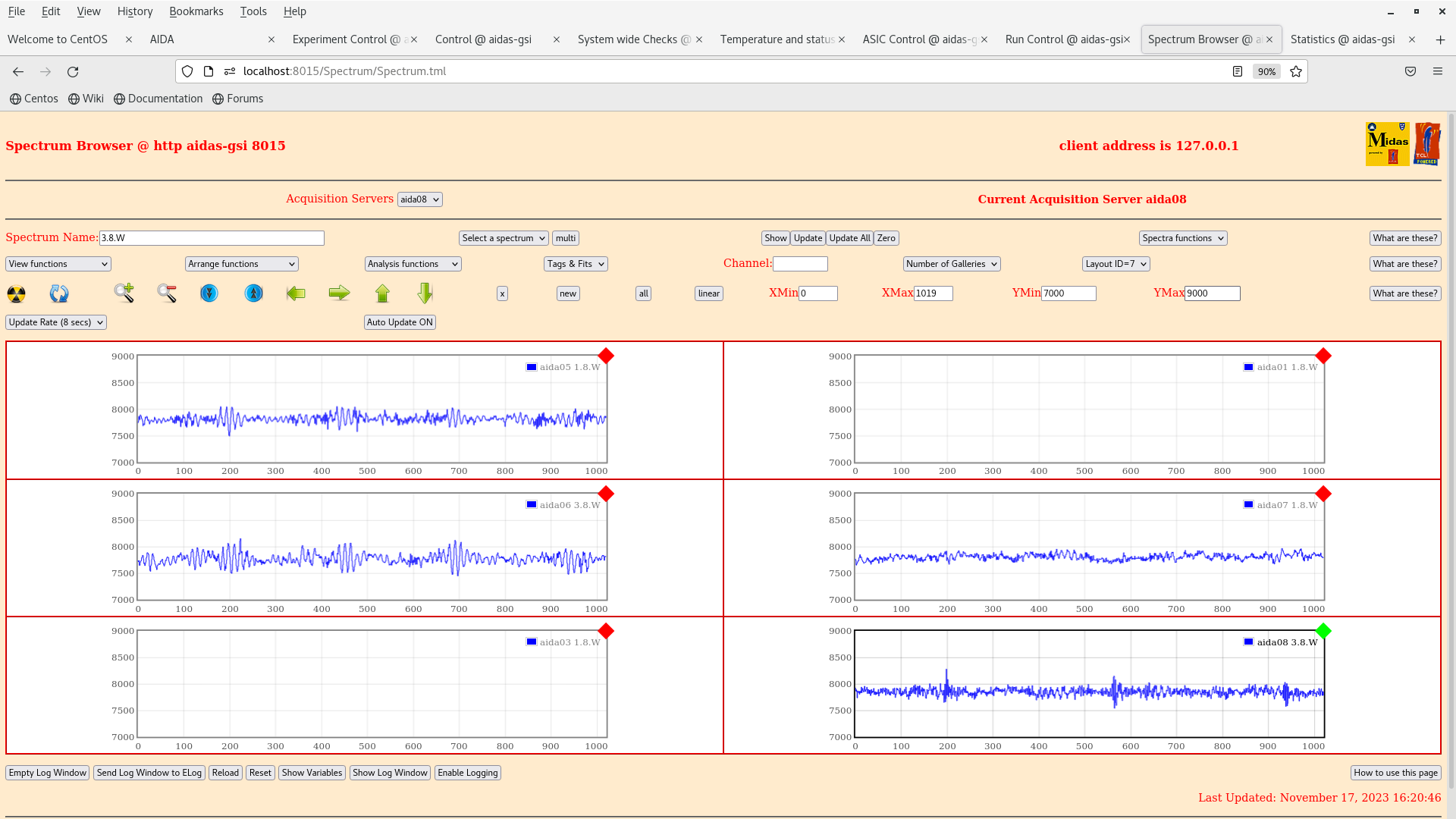Switch to the Run Control tab

tap(1062, 39)
